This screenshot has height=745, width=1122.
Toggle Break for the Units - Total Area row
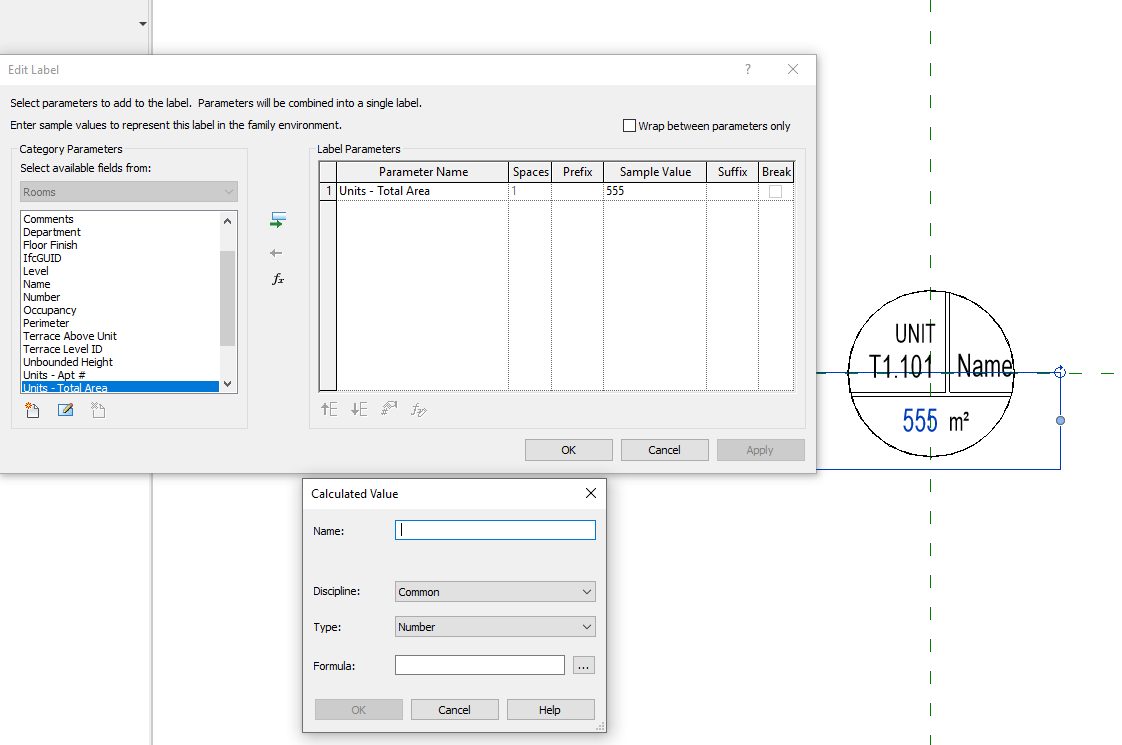[776, 190]
